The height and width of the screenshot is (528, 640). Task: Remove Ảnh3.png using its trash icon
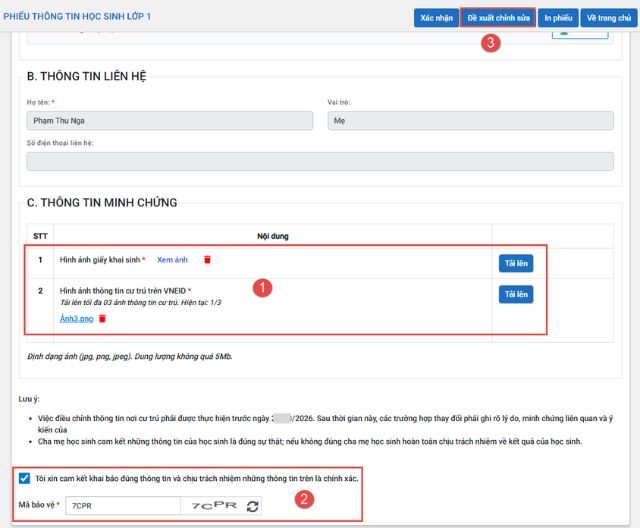[102, 319]
